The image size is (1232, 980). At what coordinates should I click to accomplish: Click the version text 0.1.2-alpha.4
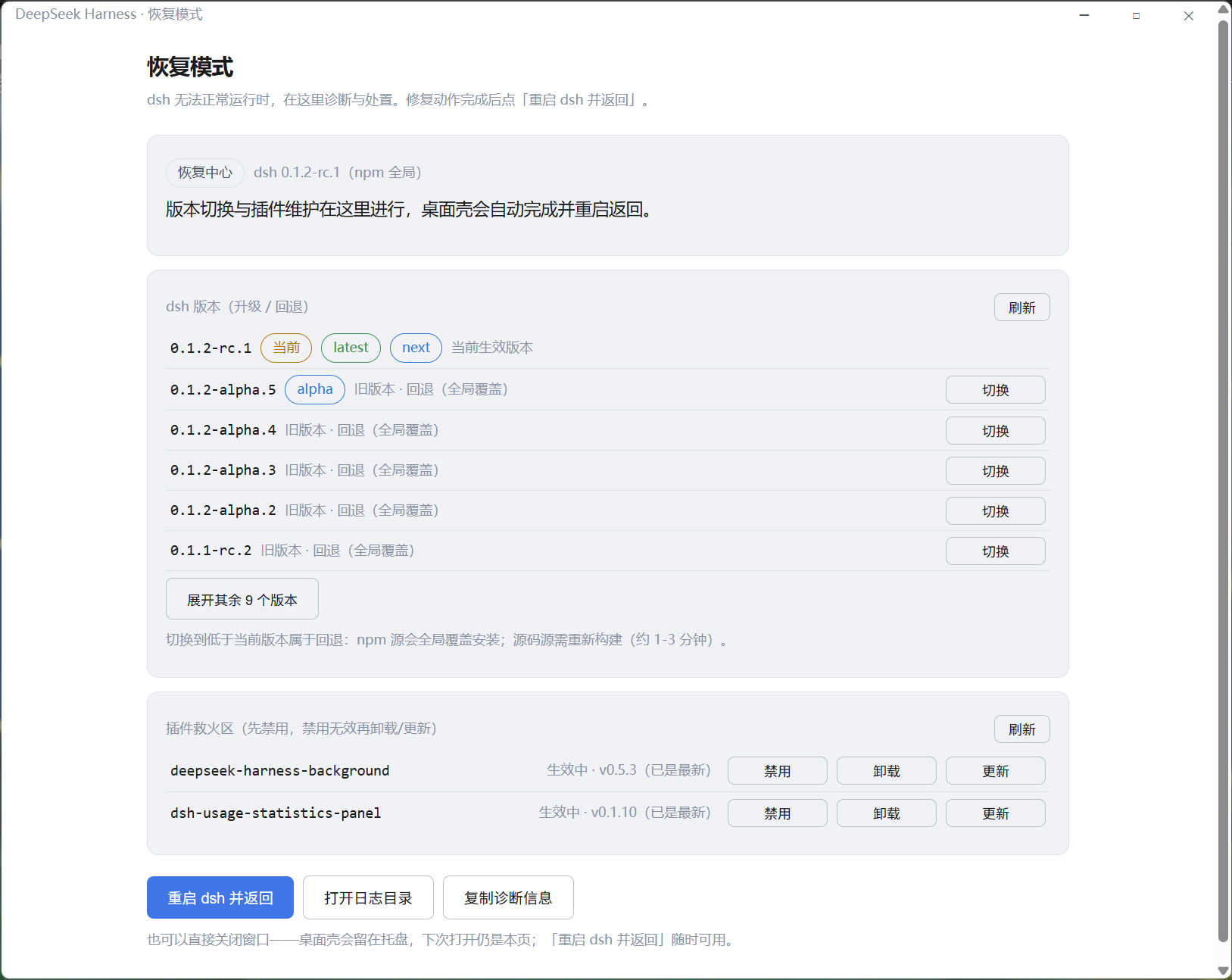click(223, 430)
